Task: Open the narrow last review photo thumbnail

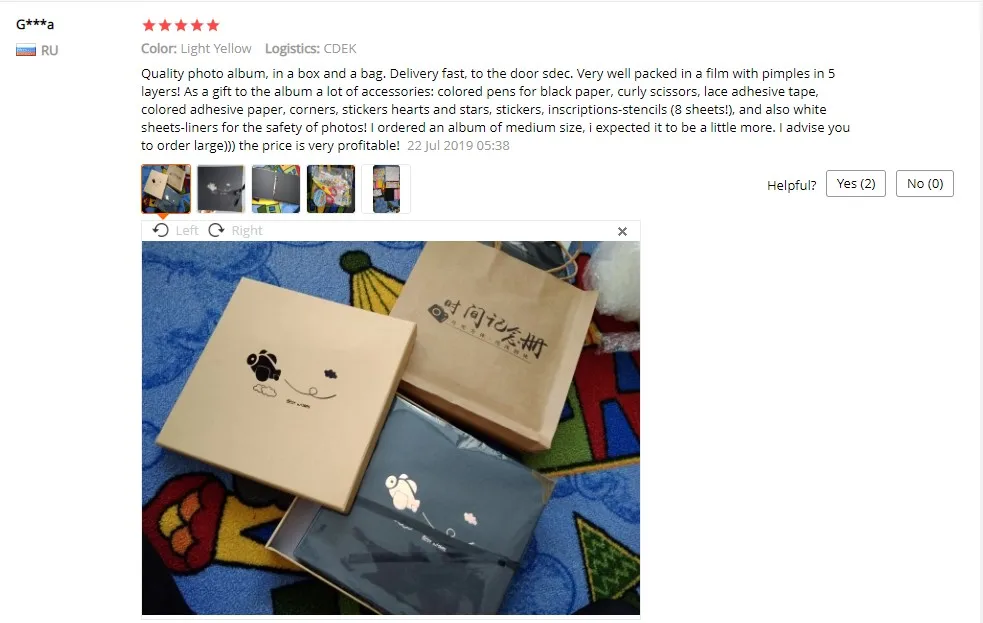Action: coord(386,189)
